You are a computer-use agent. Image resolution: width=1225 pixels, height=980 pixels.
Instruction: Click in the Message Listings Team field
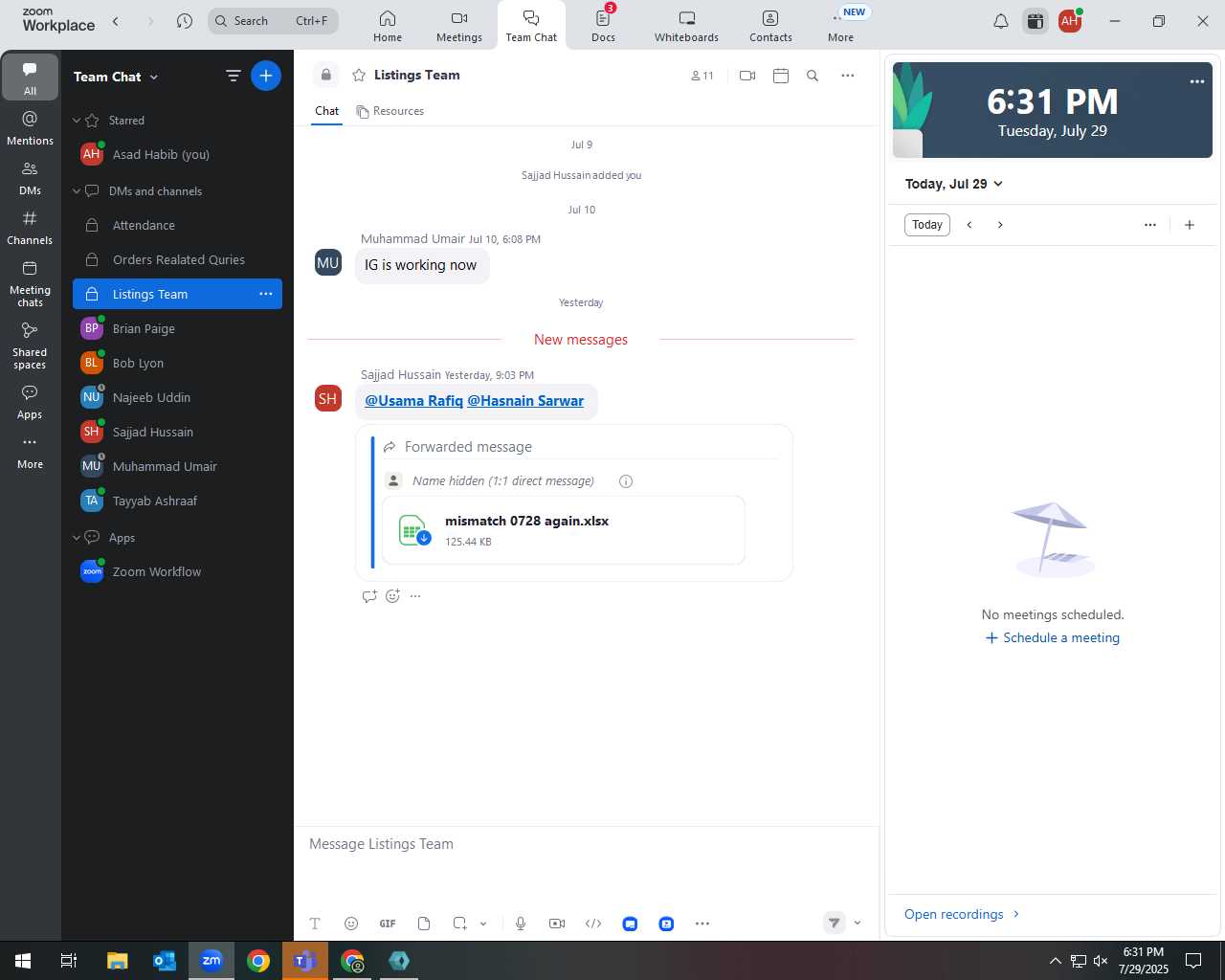[586, 844]
